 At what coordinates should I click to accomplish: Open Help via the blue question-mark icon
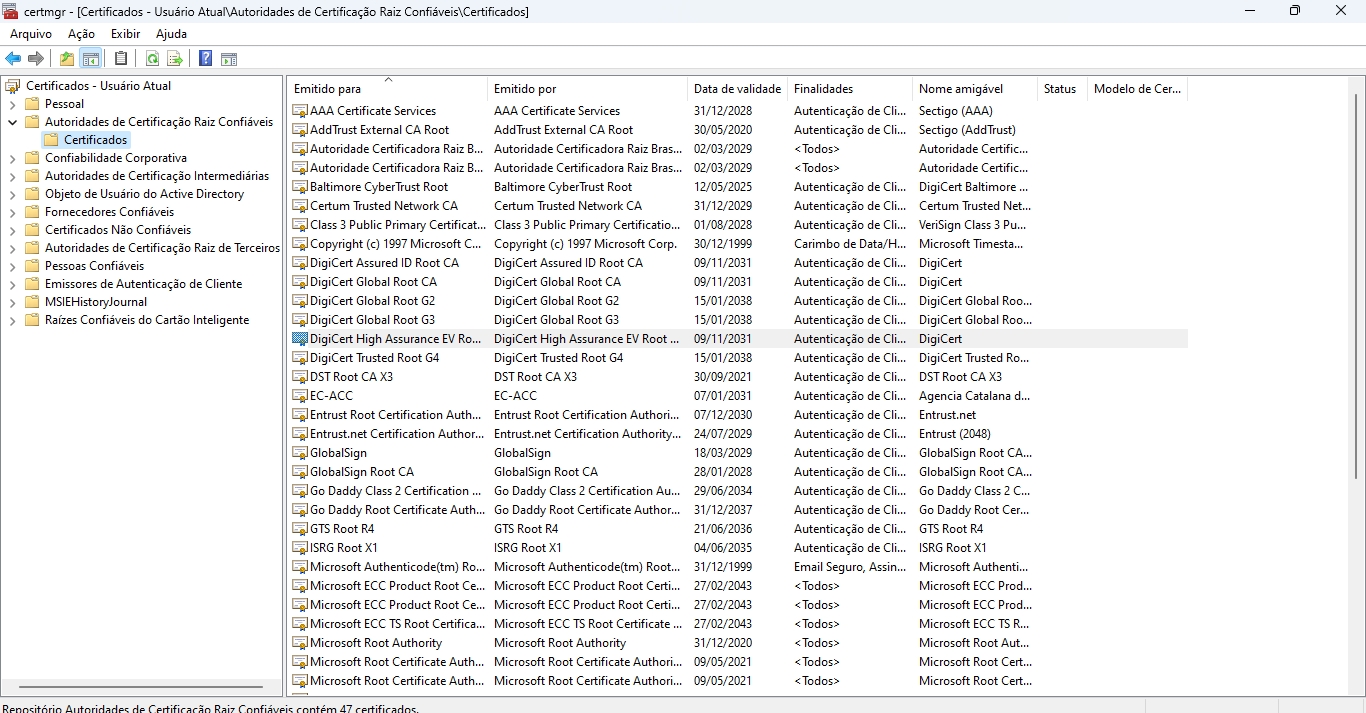(206, 59)
